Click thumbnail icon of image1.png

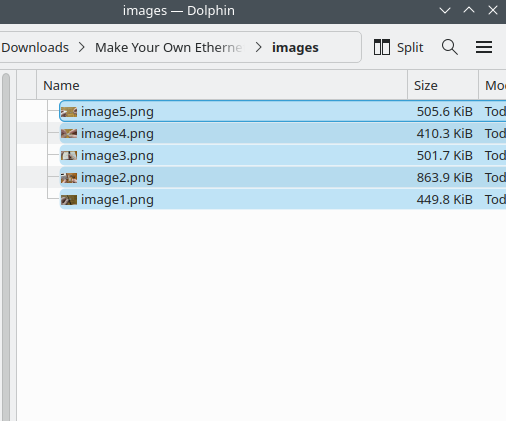tap(69, 200)
